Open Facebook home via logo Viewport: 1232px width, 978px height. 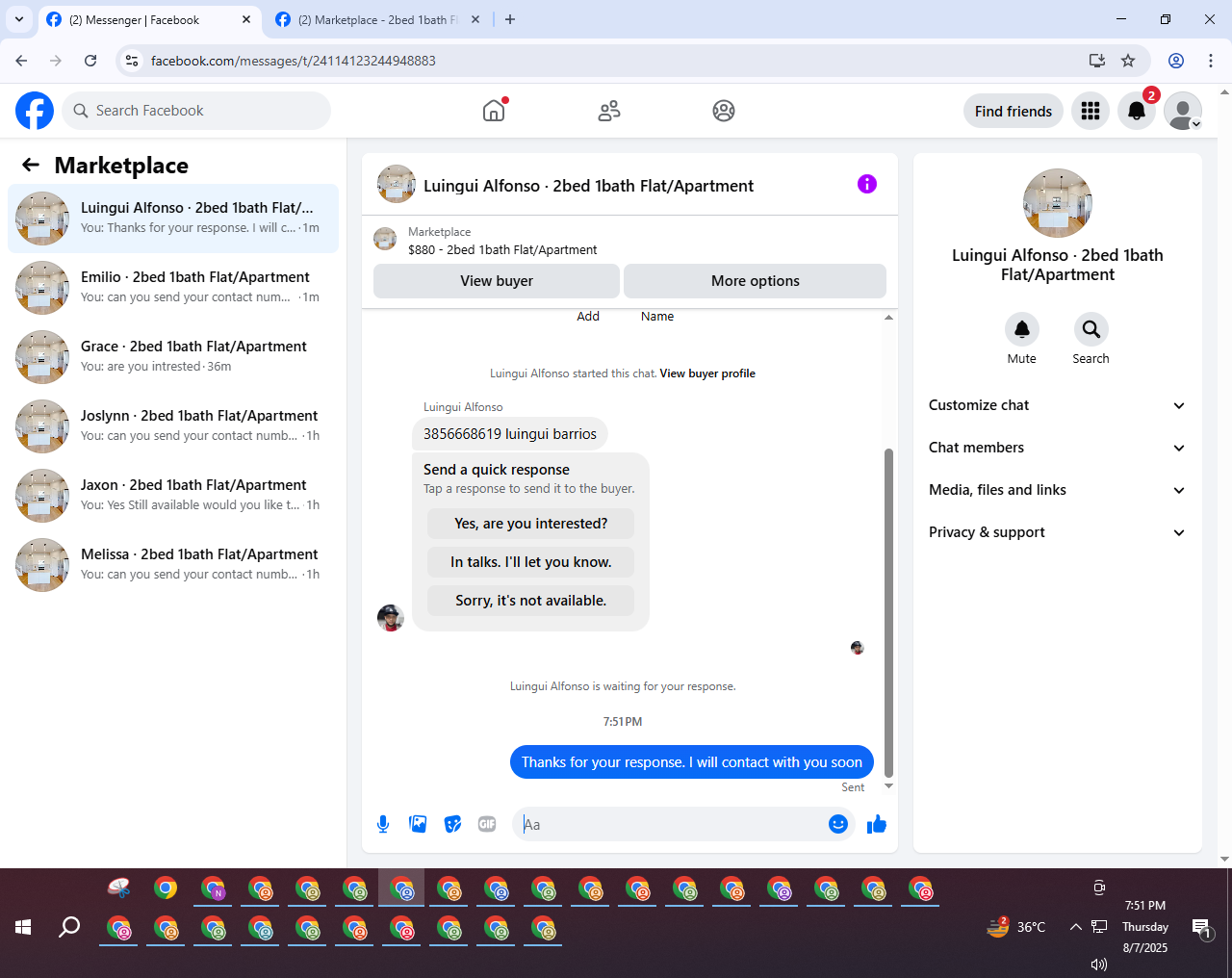pyautogui.click(x=35, y=111)
